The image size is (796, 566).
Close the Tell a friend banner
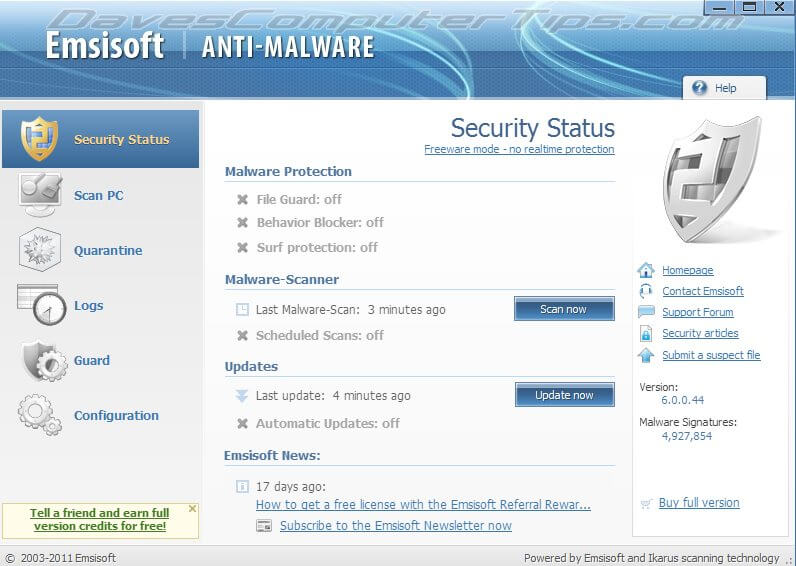coord(192,508)
